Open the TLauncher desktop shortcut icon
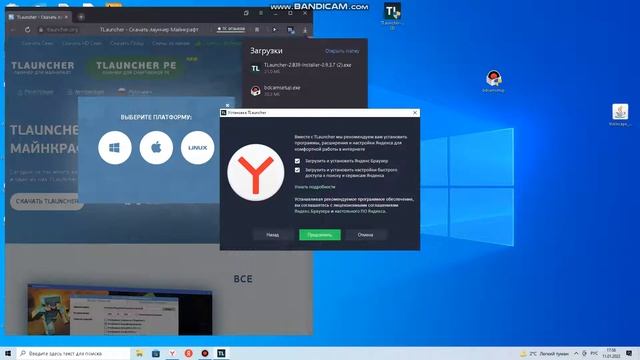The image size is (640, 360). 392,16
